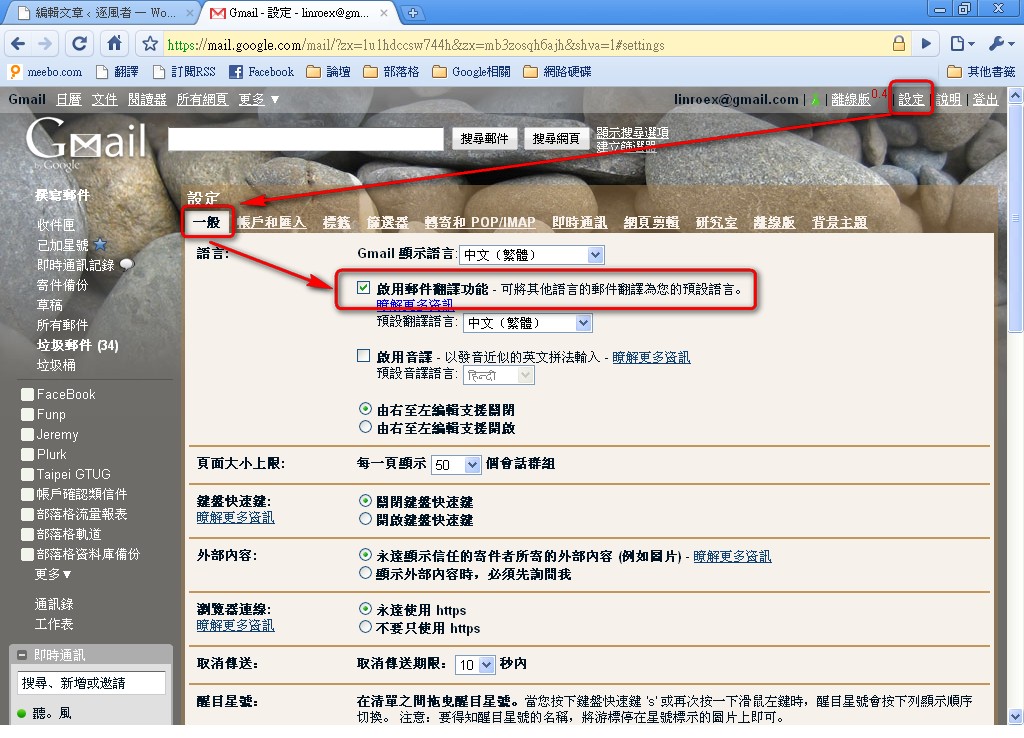The width and height of the screenshot is (1024, 738).
Task: Click the 搜尋郵件 button
Action: pos(484,138)
